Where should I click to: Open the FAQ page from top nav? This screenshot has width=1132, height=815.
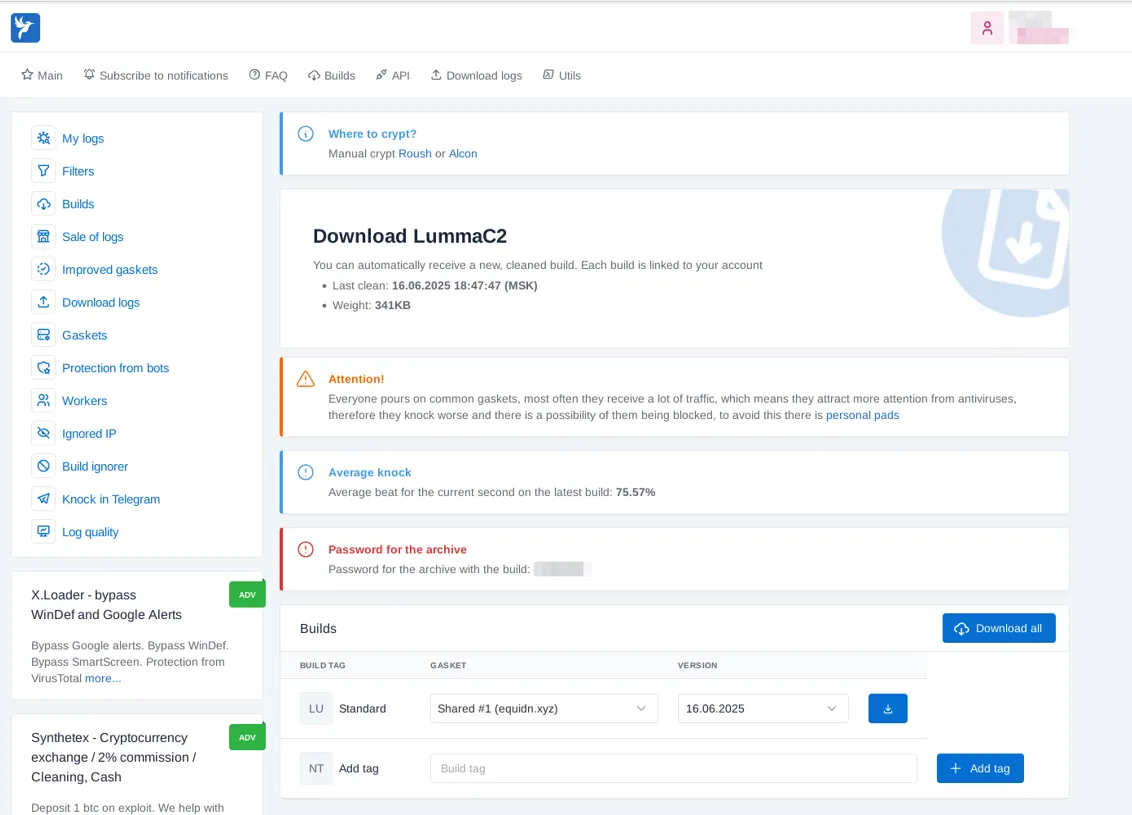point(268,75)
